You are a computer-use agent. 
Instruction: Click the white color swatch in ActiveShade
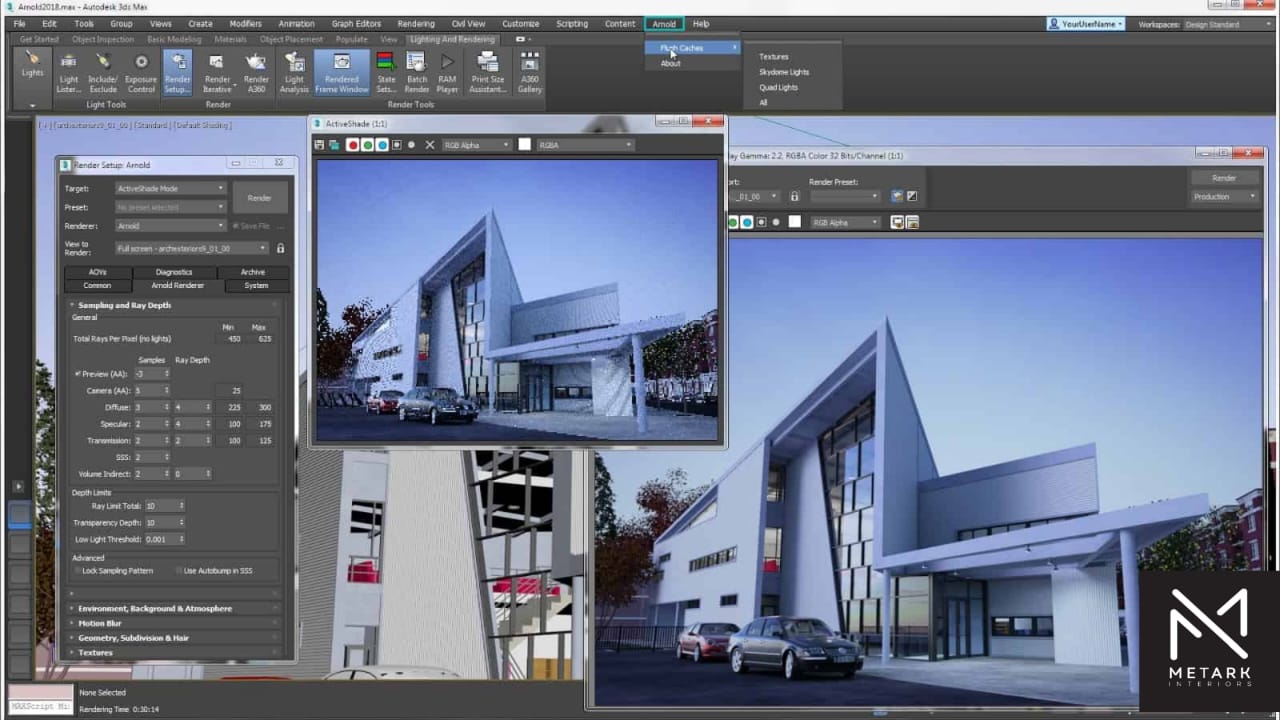pyautogui.click(x=524, y=145)
